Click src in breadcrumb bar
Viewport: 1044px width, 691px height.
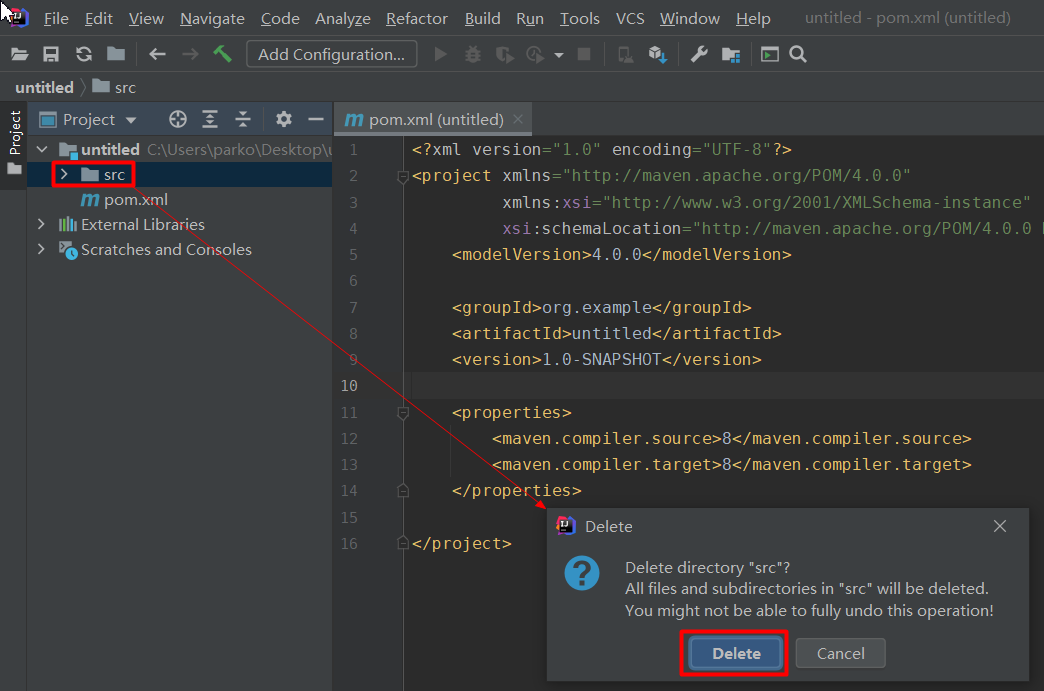pos(114,87)
